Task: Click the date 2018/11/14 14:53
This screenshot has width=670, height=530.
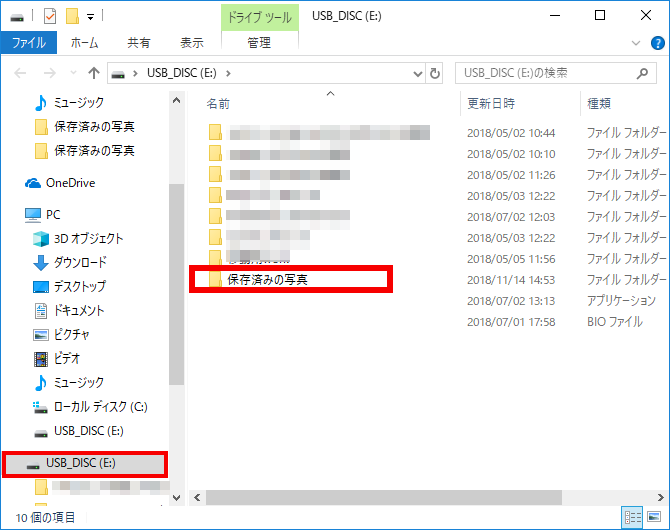Action: [511, 280]
